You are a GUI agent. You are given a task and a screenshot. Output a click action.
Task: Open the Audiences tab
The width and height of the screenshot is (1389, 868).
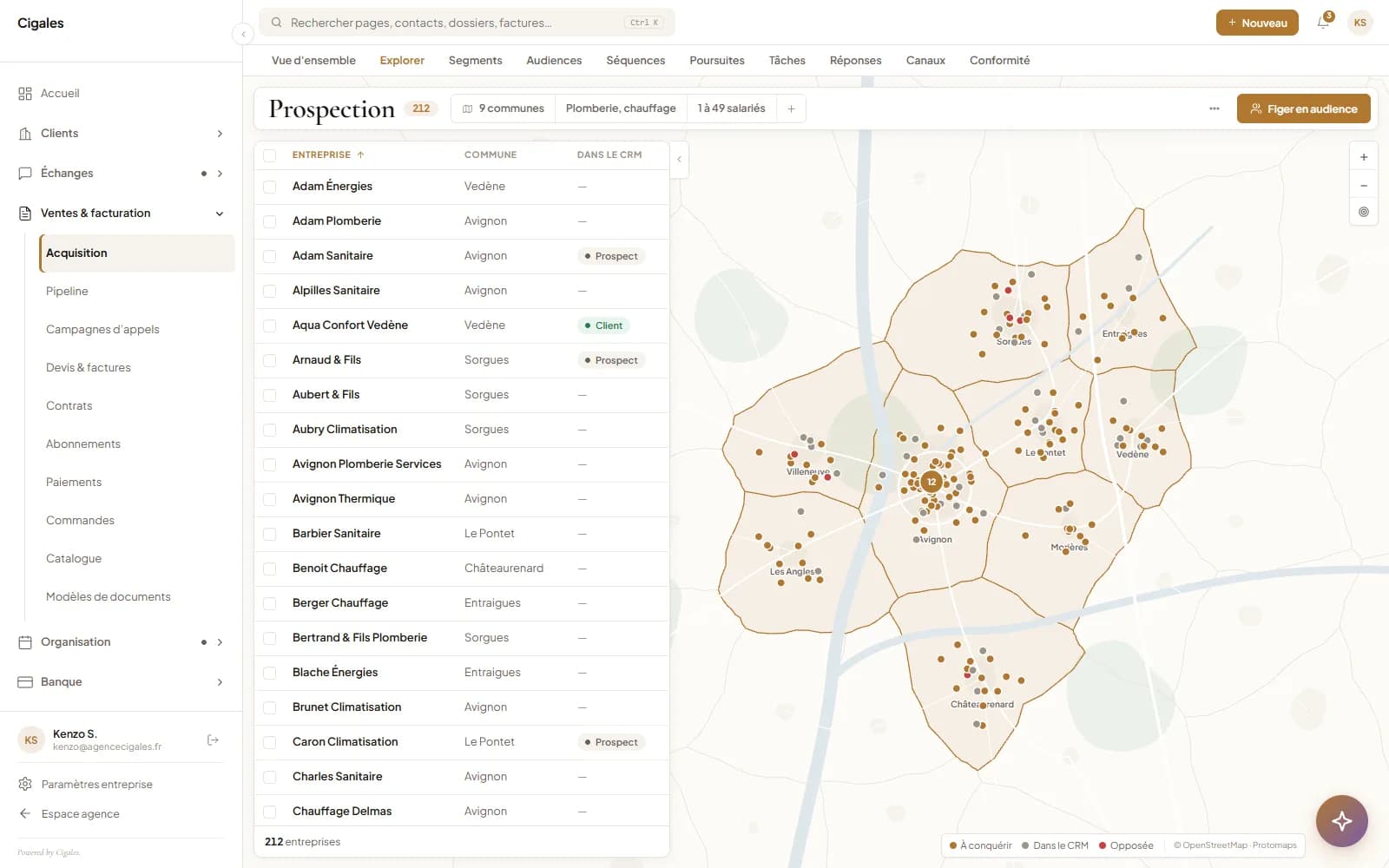coord(554,60)
